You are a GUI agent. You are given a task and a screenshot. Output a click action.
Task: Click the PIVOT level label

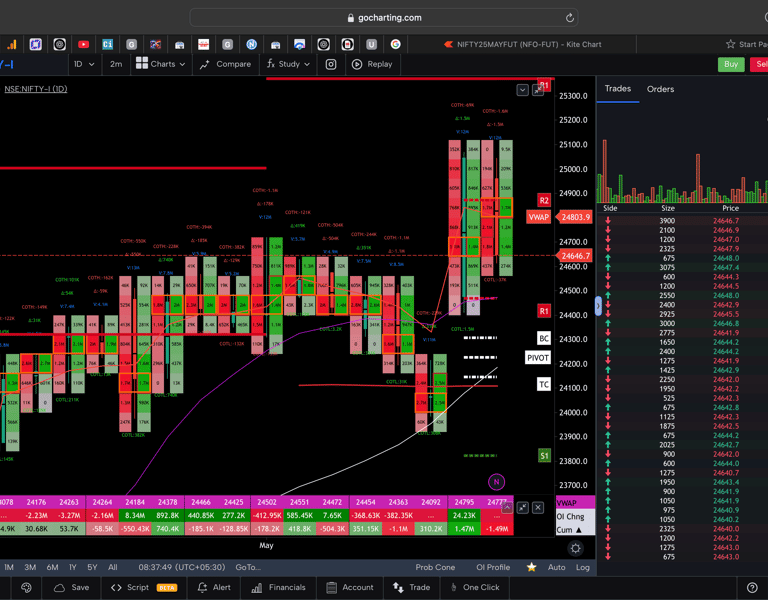[x=537, y=358]
